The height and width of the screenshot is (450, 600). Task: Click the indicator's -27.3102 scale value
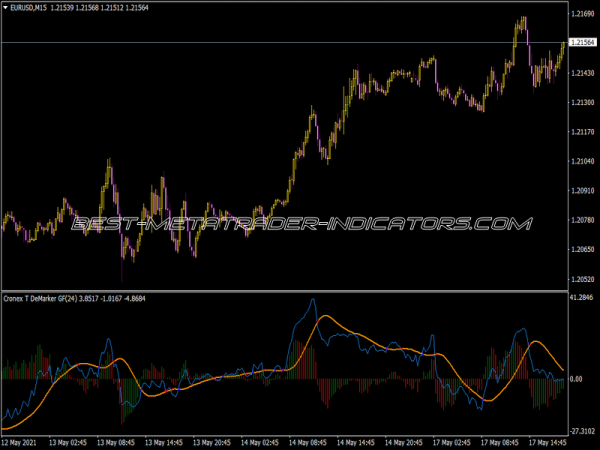(x=582, y=427)
